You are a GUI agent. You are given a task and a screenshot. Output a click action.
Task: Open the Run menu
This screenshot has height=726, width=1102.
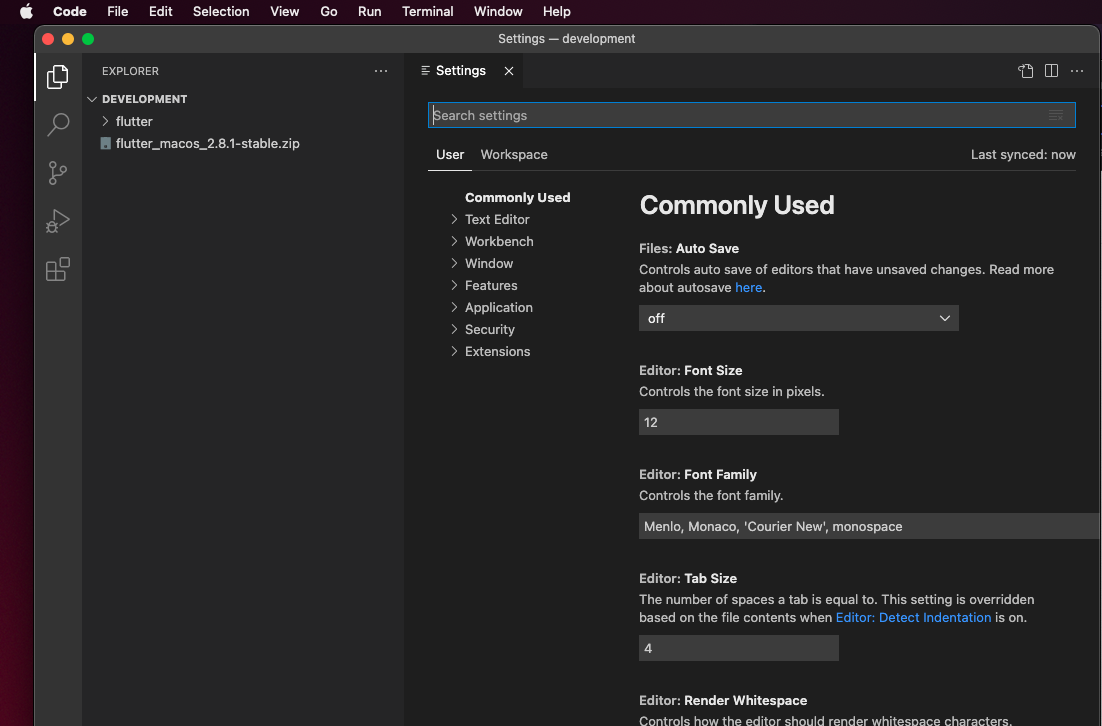click(x=370, y=11)
